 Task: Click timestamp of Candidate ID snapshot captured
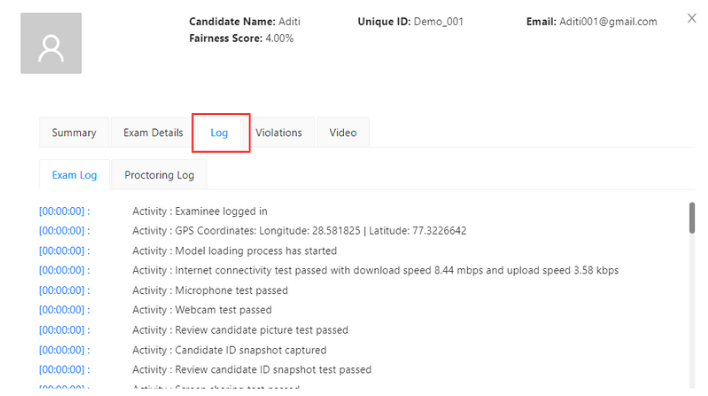65,350
